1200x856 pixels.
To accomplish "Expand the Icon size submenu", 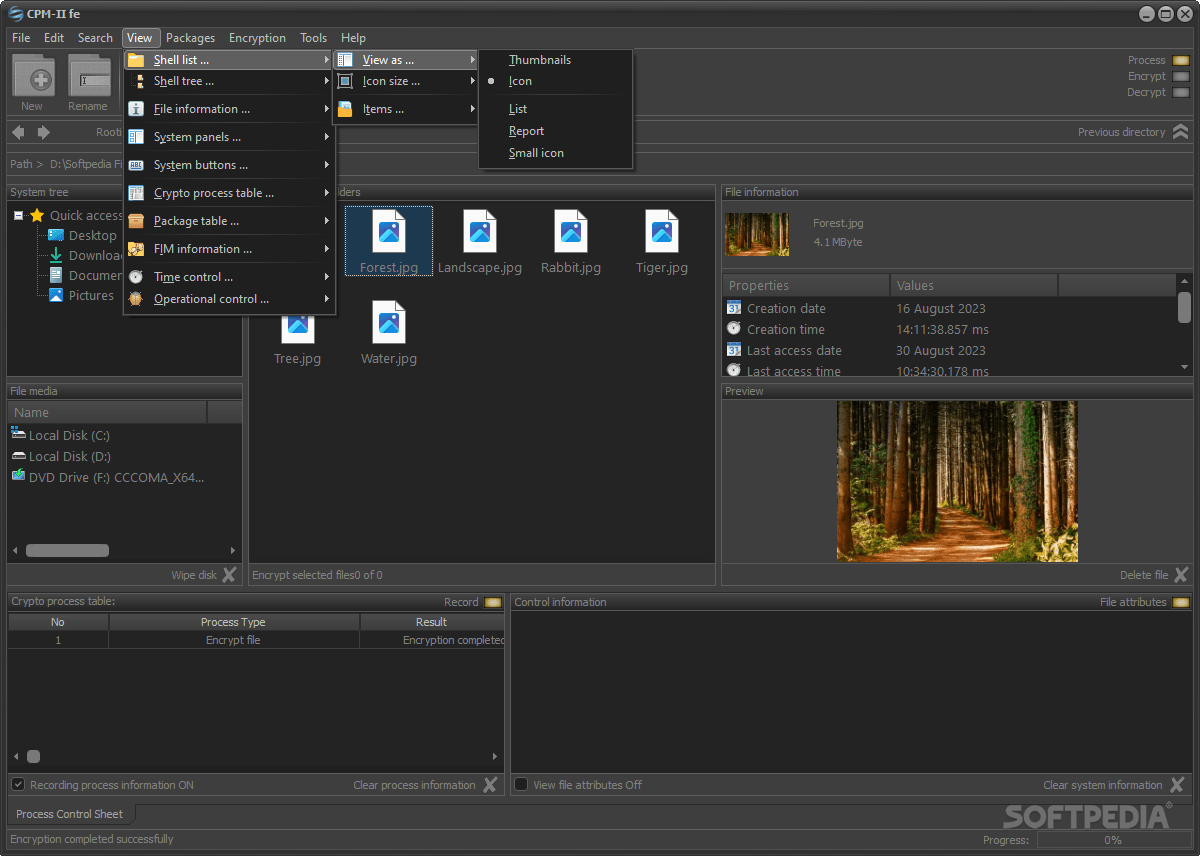I will tap(405, 81).
